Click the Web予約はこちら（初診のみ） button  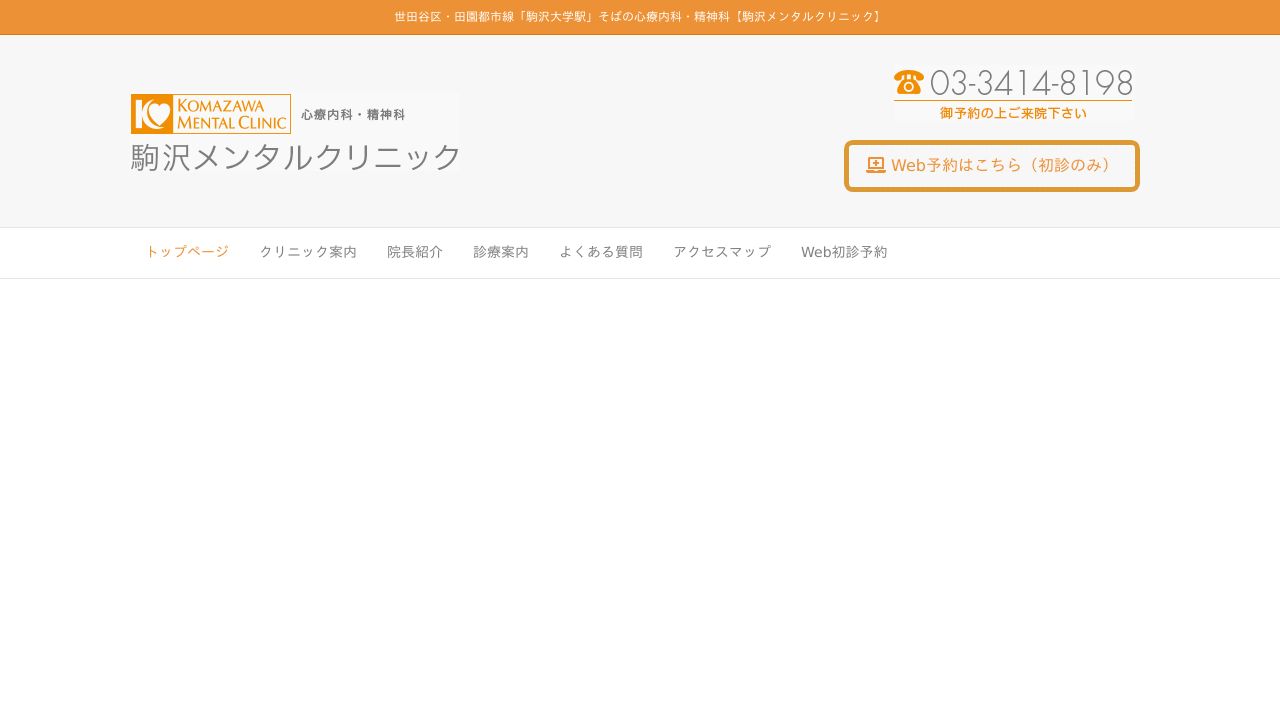[992, 165]
